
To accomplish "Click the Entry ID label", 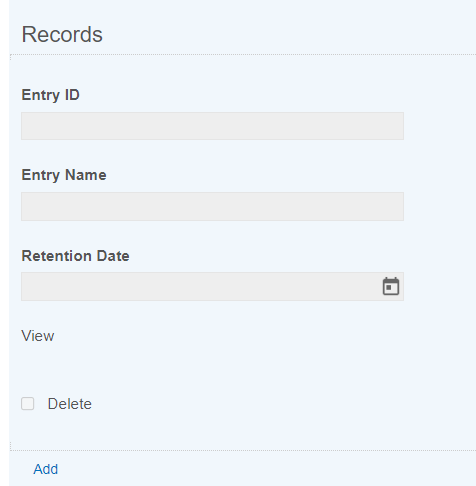I will (51, 95).
